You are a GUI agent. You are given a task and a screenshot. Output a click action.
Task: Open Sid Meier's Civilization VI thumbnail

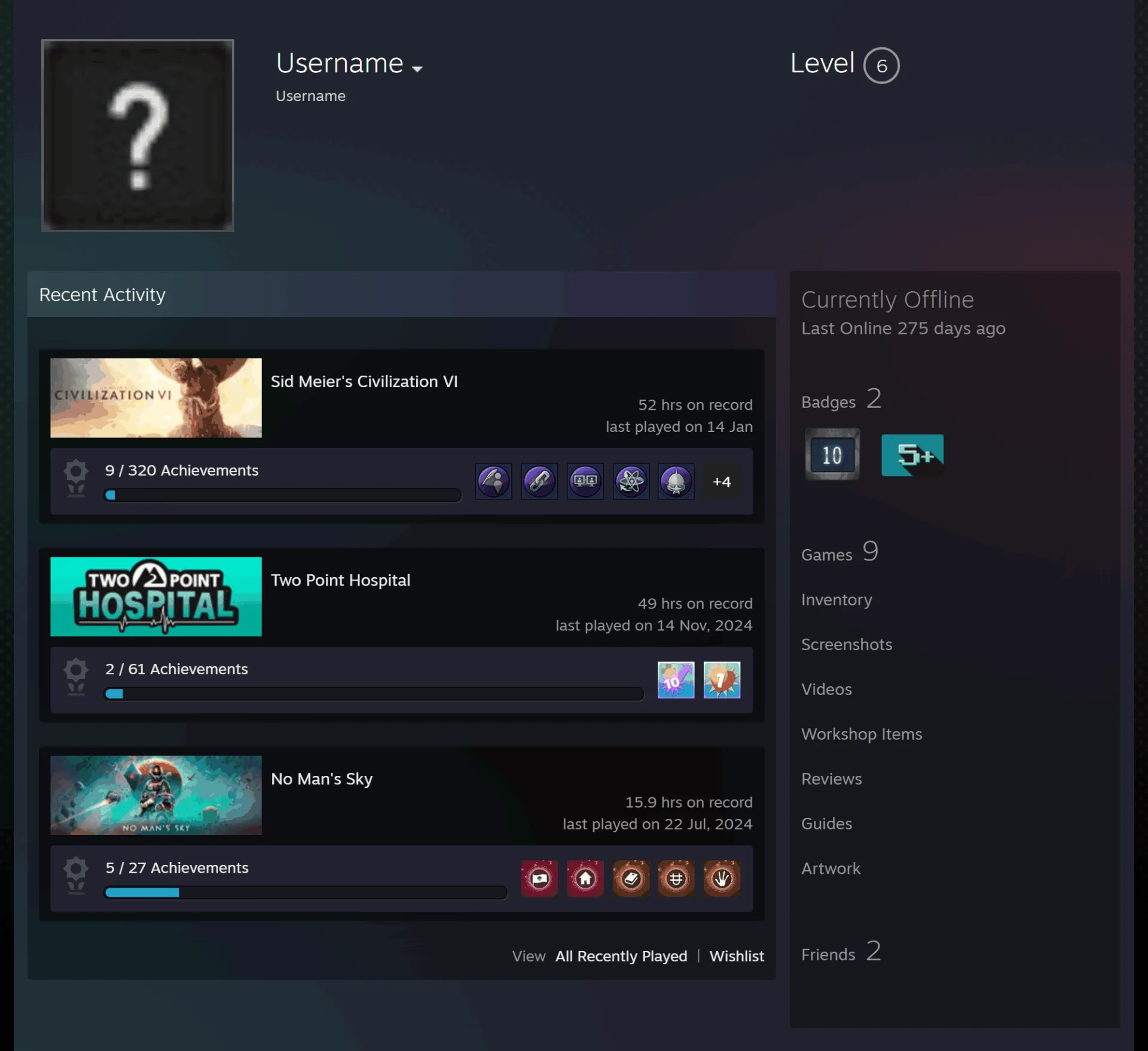click(156, 398)
